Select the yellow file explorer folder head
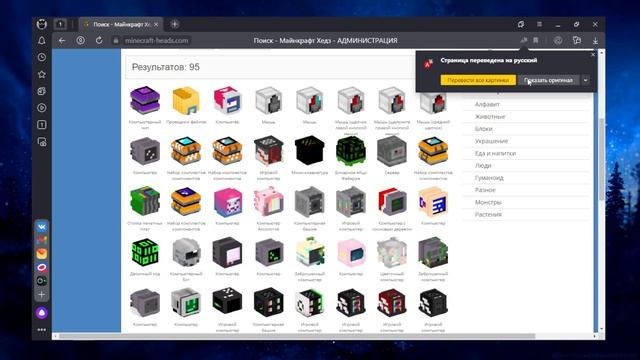The image size is (640, 360). (186, 100)
